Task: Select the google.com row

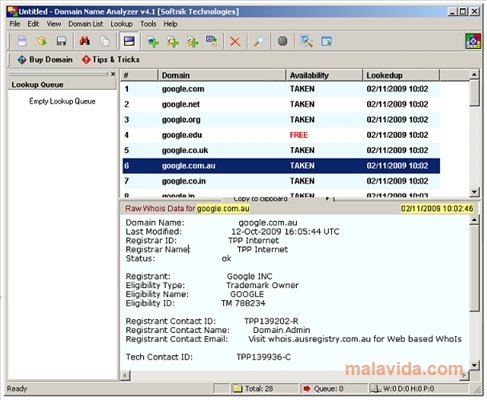Action: [281, 89]
